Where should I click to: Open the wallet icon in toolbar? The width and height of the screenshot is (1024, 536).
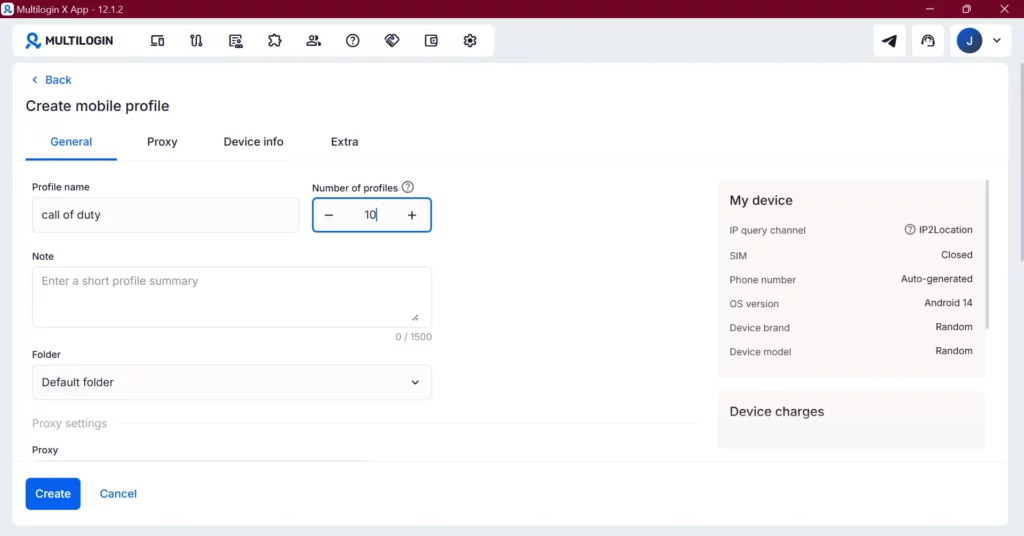click(431, 41)
